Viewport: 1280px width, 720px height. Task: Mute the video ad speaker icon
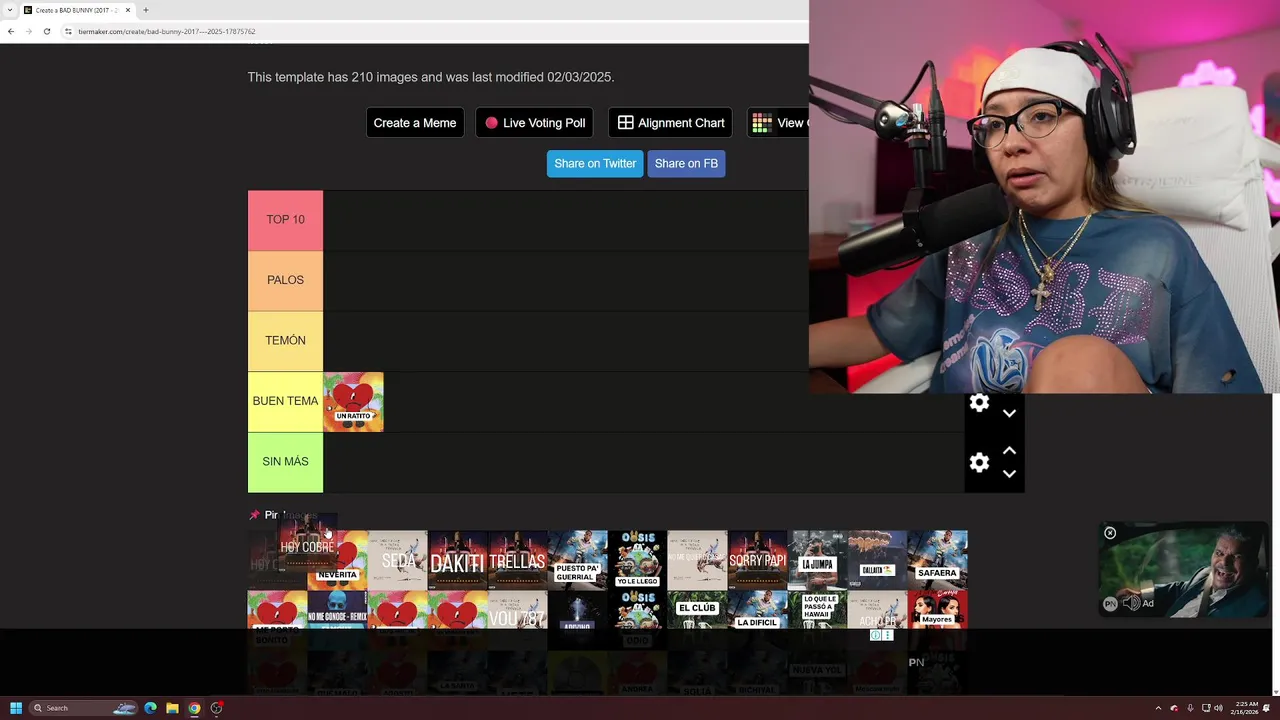pos(1132,603)
